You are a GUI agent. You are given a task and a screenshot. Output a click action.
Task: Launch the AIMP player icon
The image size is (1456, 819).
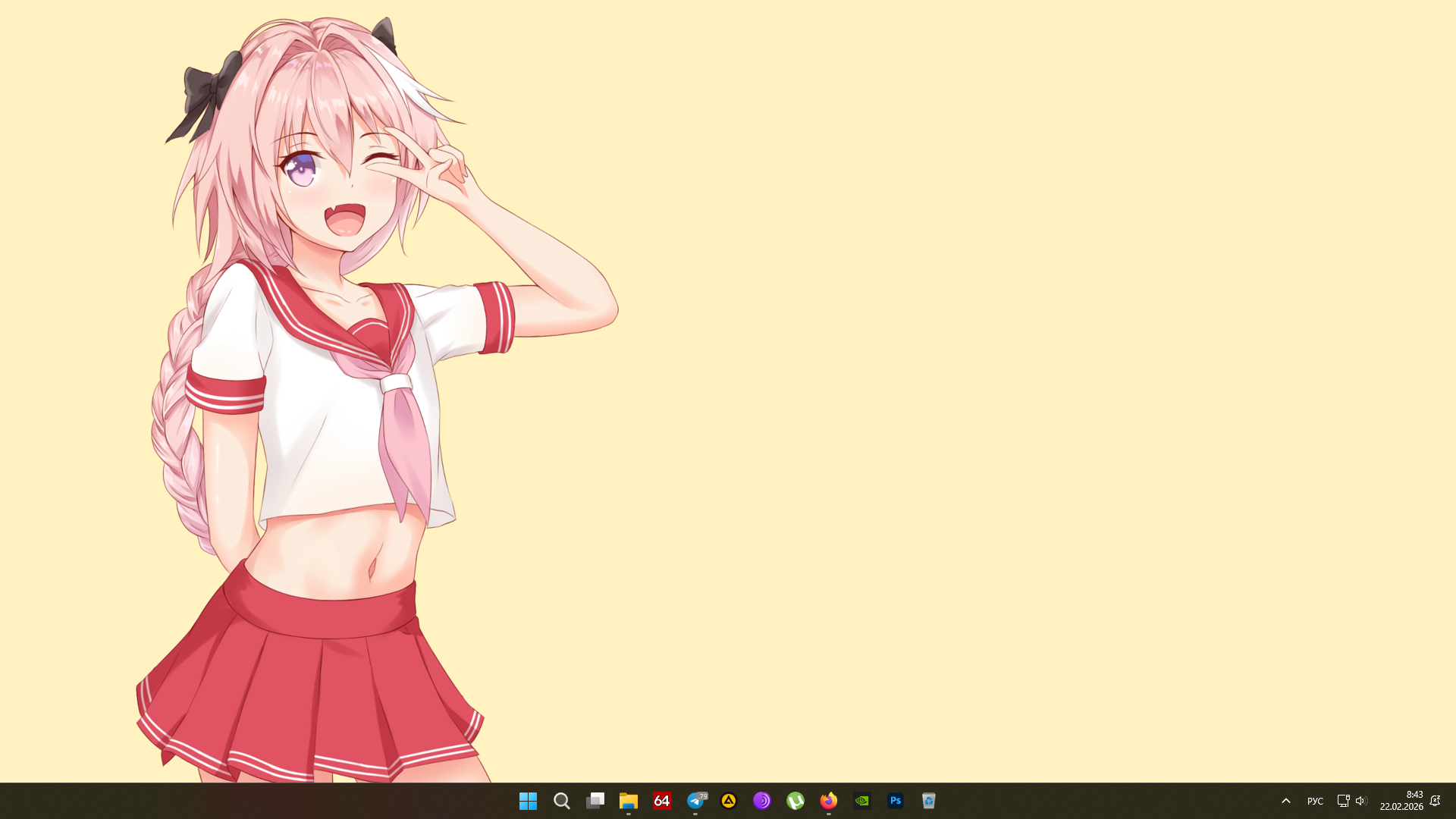pos(729,801)
